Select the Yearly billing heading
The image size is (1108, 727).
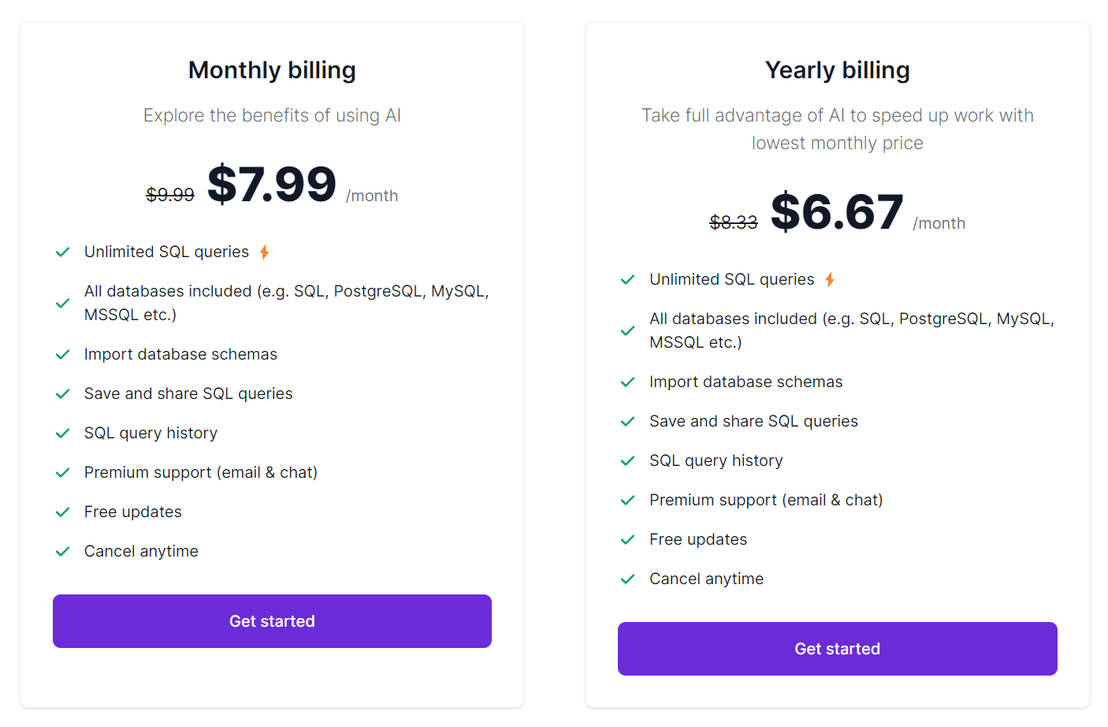pos(837,70)
